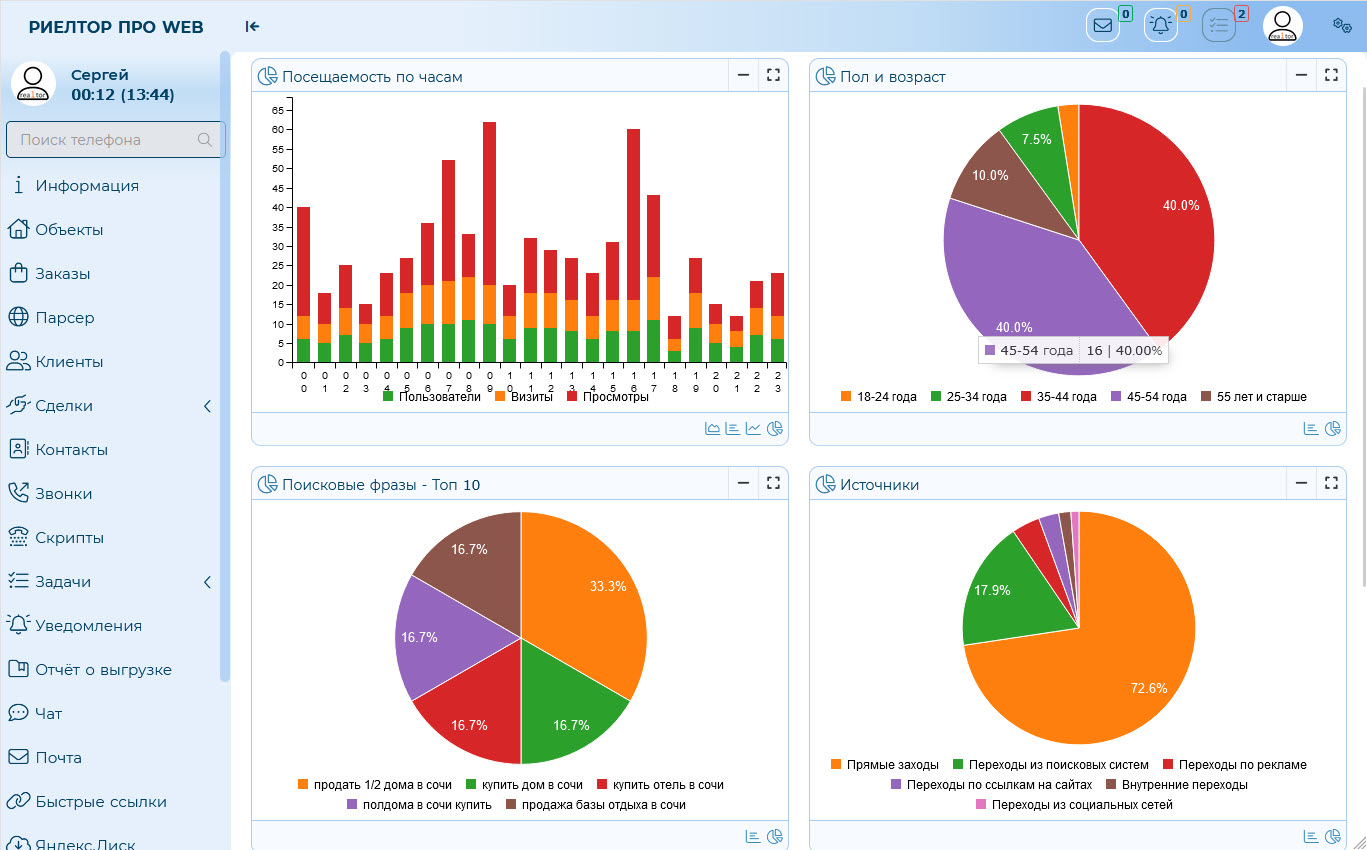This screenshot has height=850, width=1367.
Task: Maximize the Поисковые фразы panel to fullscreen
Action: pos(772,483)
